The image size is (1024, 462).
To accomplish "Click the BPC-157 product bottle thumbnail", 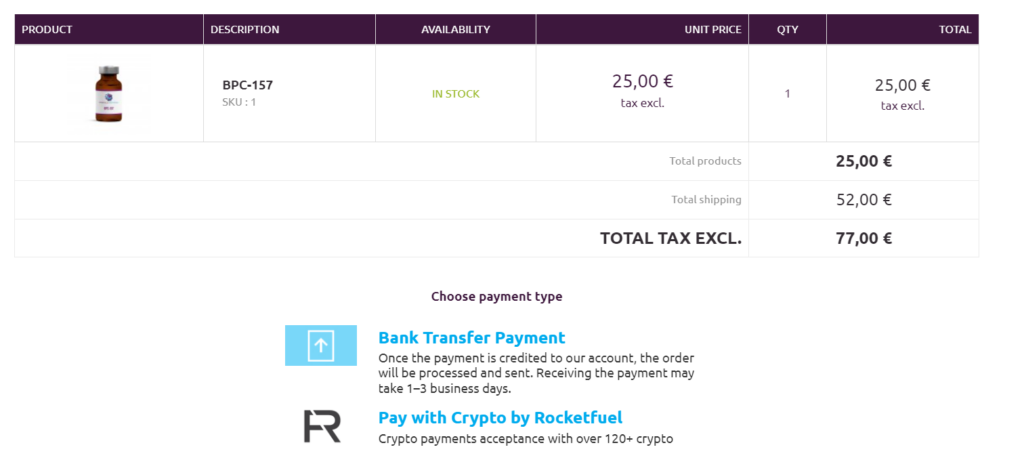I will (x=108, y=94).
